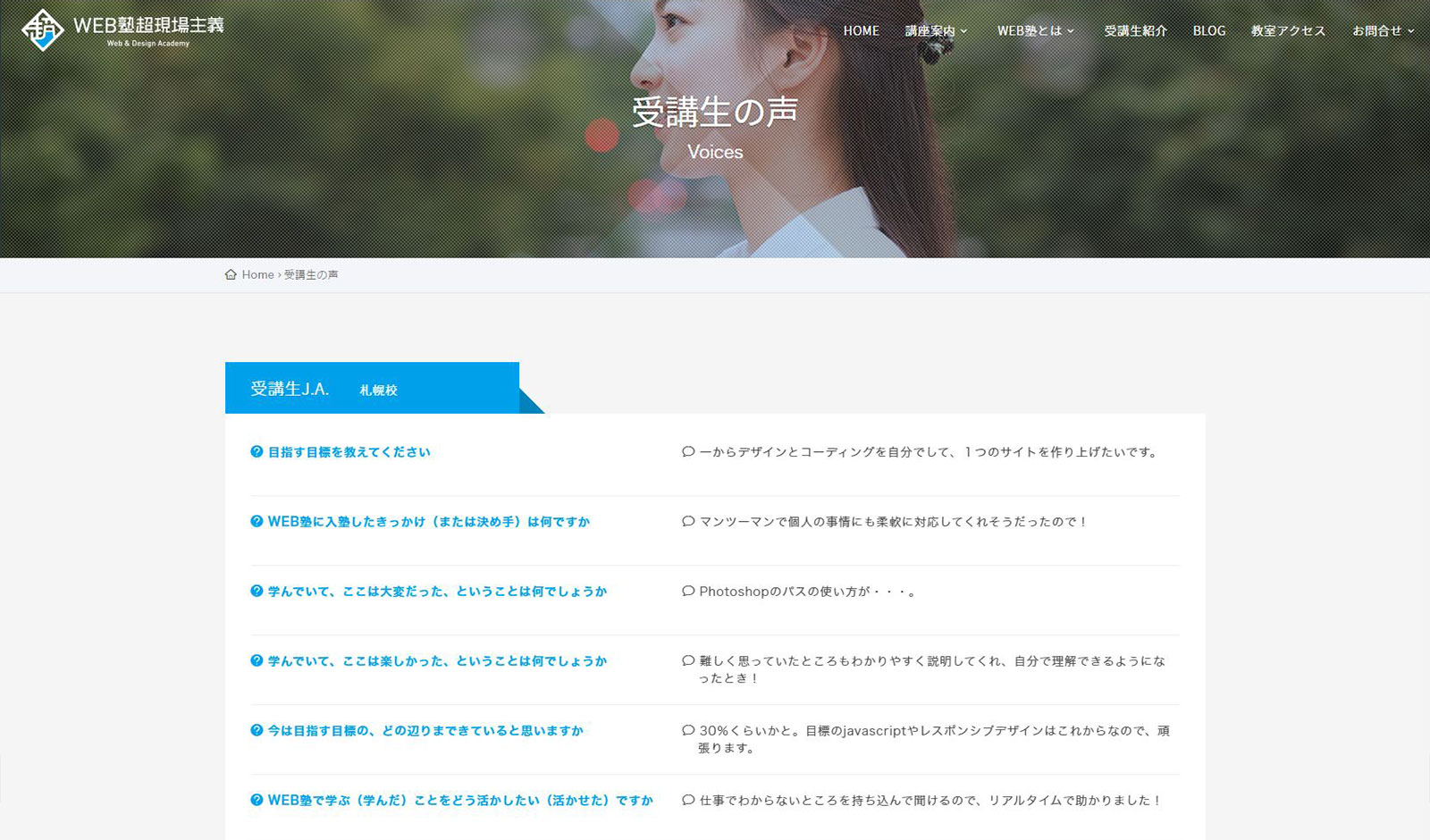Screen dimensions: 1430x840
Task: Click the answer 難しく思っていたところもわかりやすく説明
Action: [x=930, y=669]
